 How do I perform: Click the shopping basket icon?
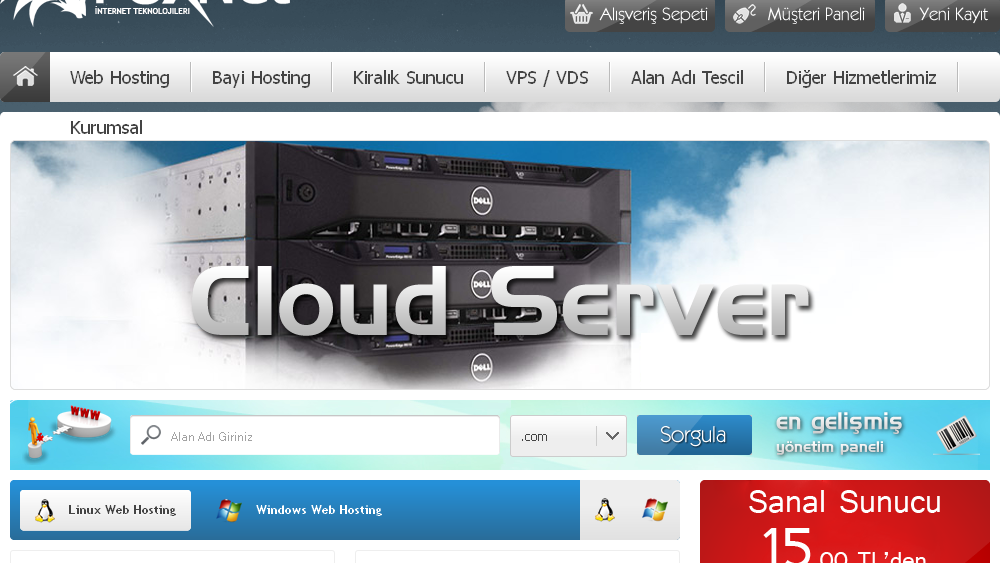(581, 14)
